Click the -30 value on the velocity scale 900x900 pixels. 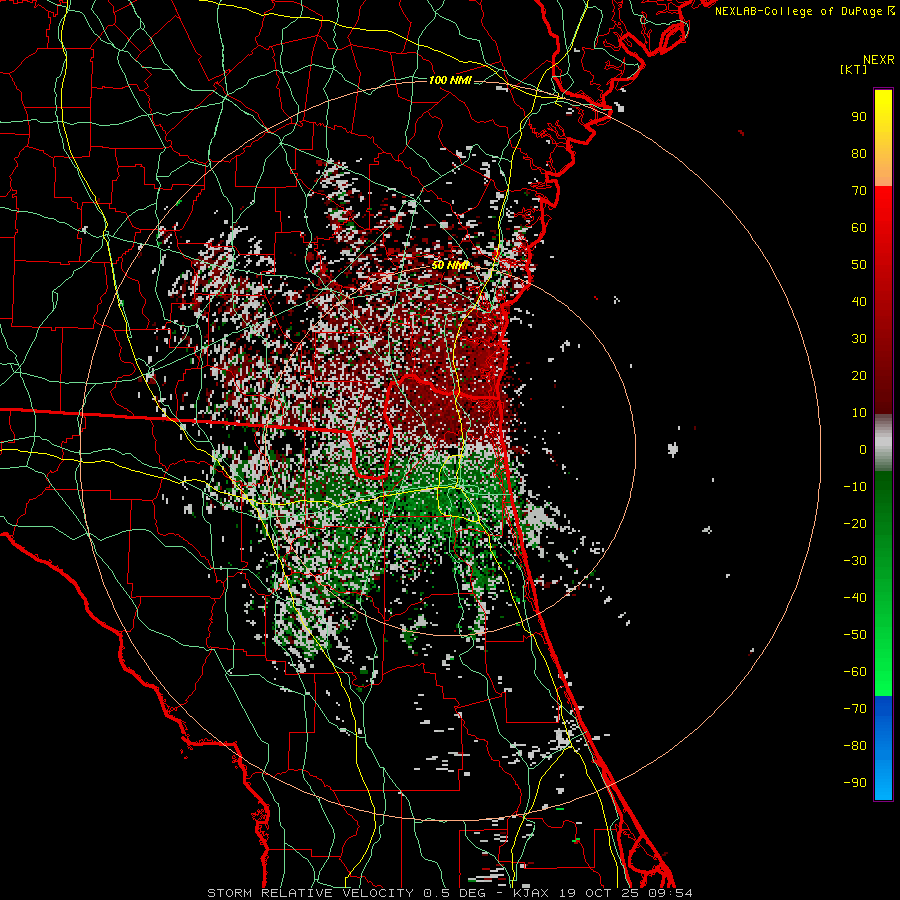click(x=855, y=561)
